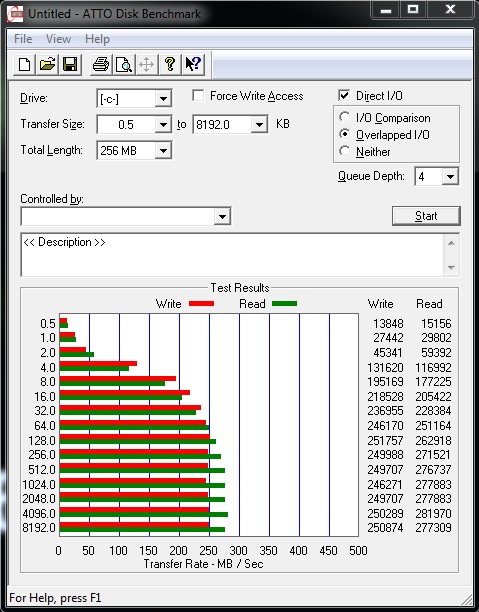
Task: Expand the Drive dropdown showing [-c-]
Action: 163,98
